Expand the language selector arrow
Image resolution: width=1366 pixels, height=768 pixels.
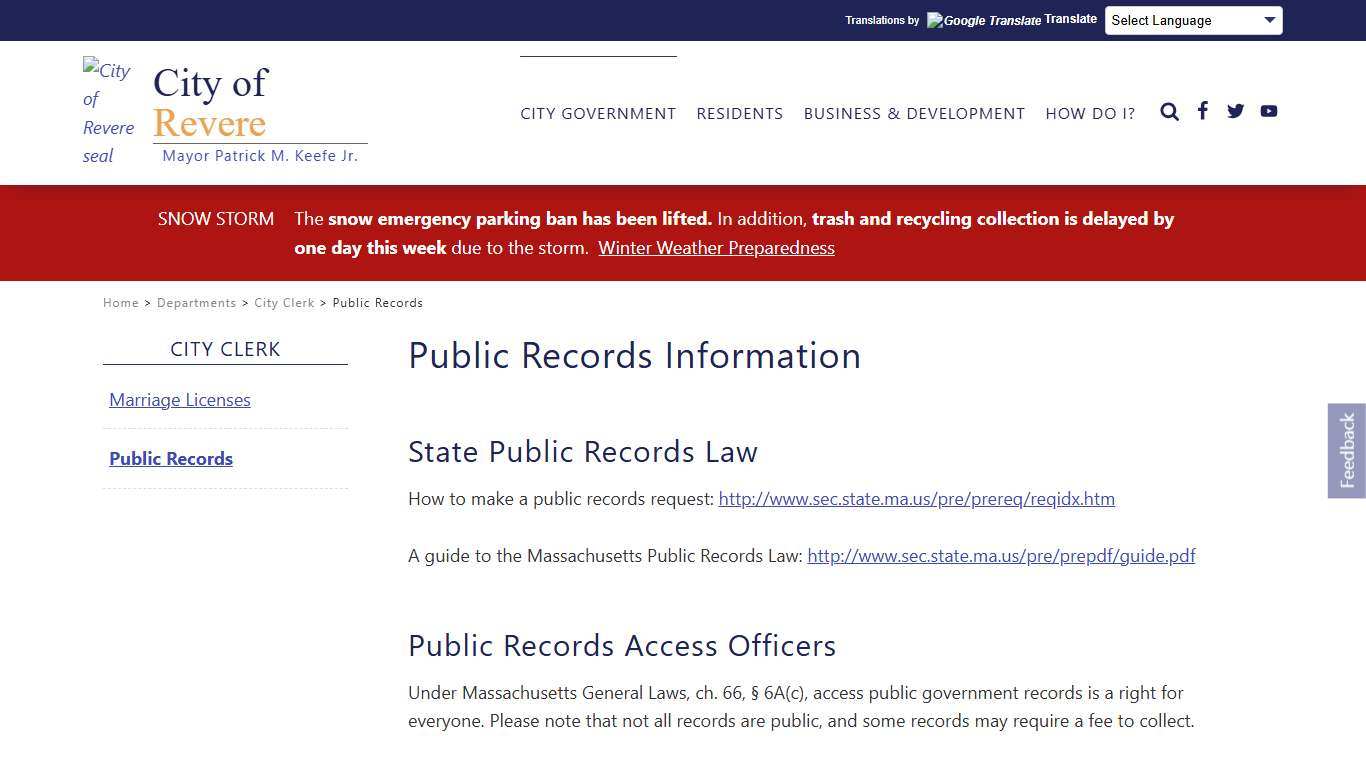(1271, 20)
